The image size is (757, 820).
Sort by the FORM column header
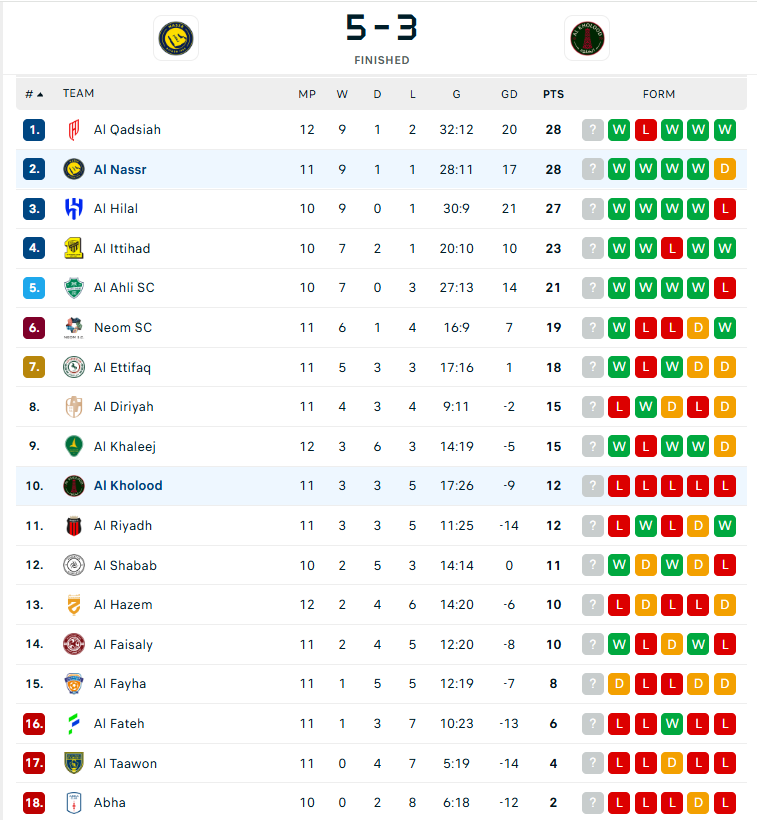point(659,94)
